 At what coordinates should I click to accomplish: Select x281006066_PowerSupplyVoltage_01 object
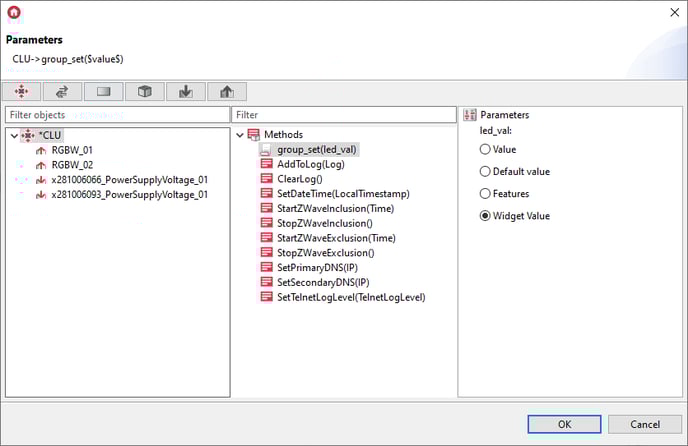[129, 179]
